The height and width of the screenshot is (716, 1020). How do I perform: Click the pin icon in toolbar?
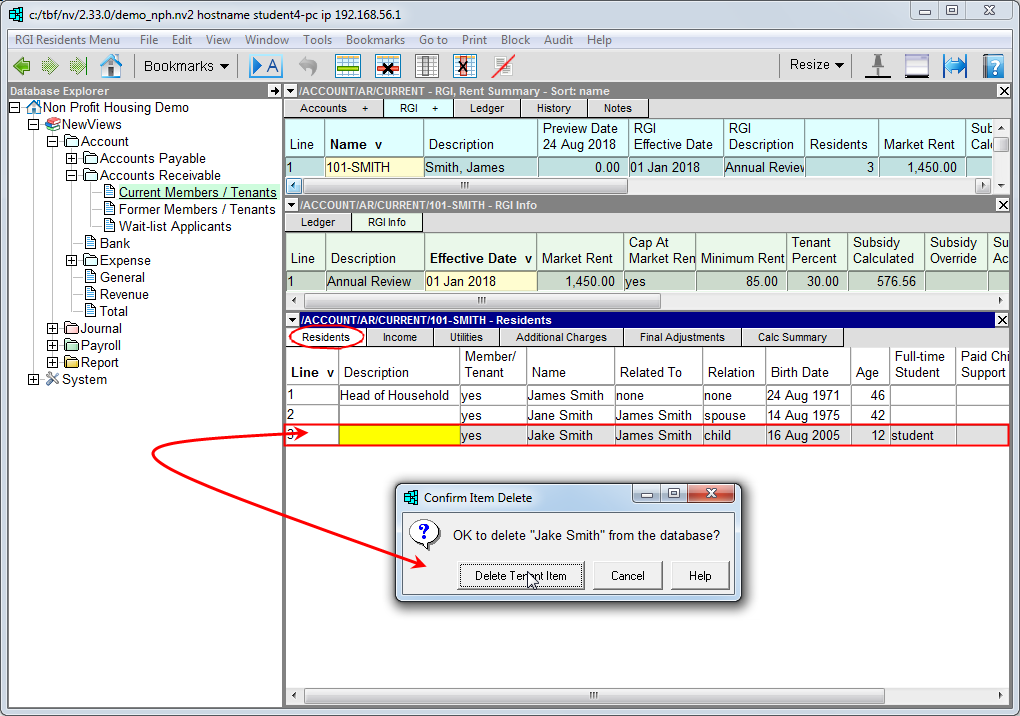[x=878, y=66]
